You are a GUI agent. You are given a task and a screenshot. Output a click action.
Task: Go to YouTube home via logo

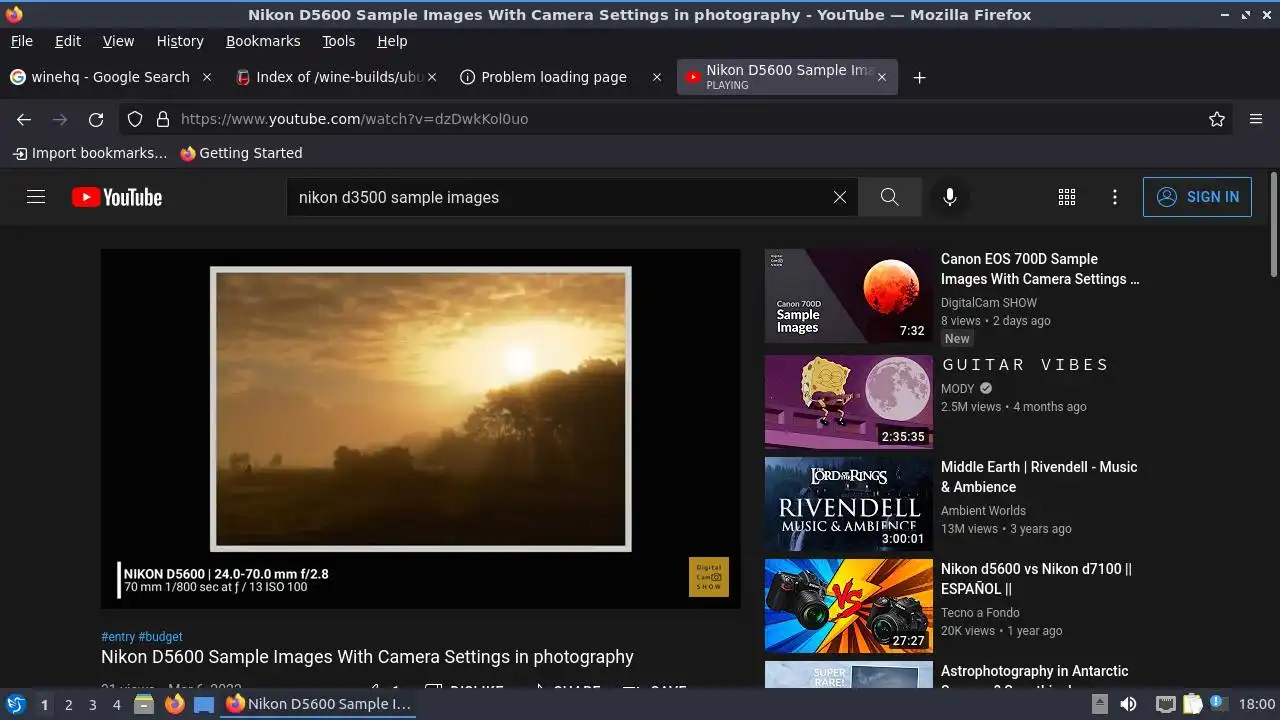(117, 197)
